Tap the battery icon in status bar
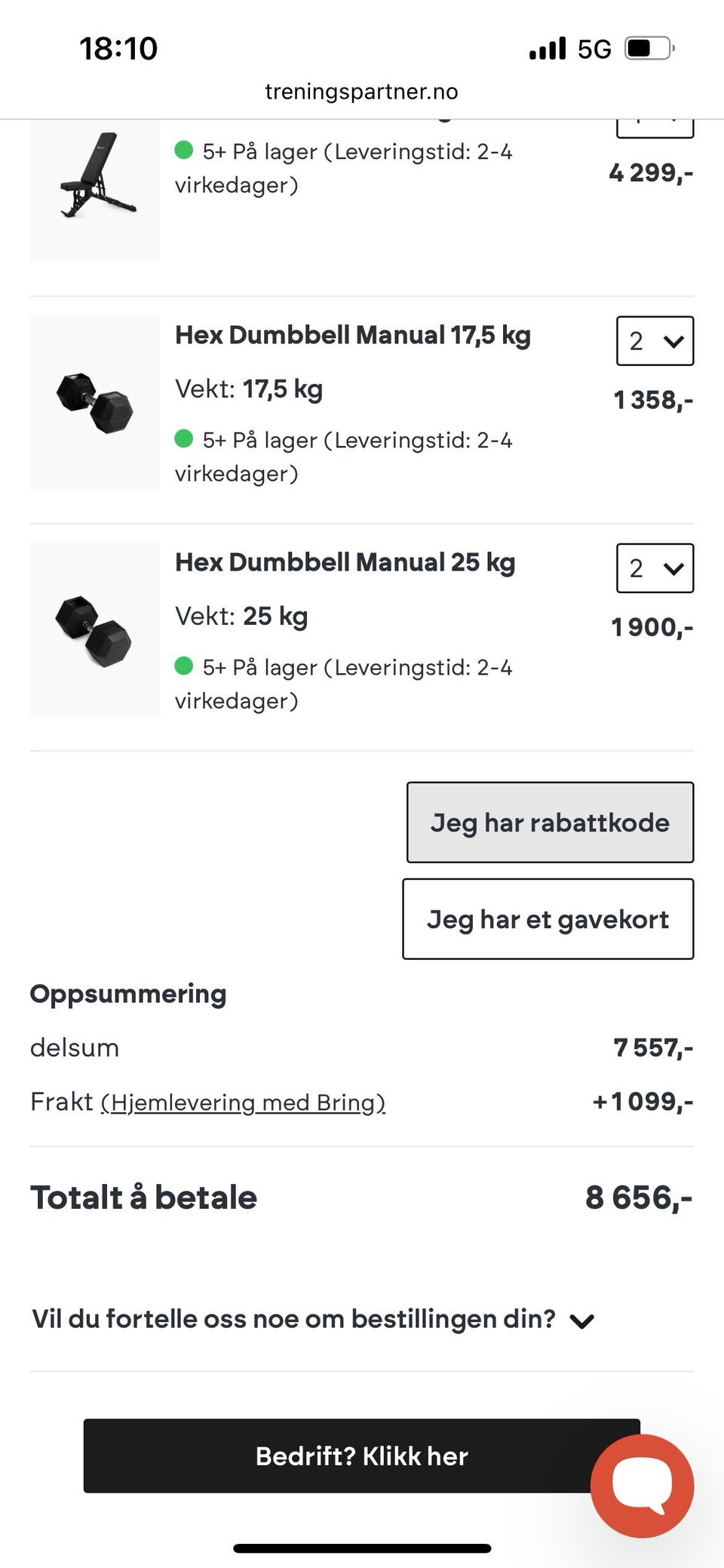Viewport: 724px width, 1568px height. tap(649, 49)
